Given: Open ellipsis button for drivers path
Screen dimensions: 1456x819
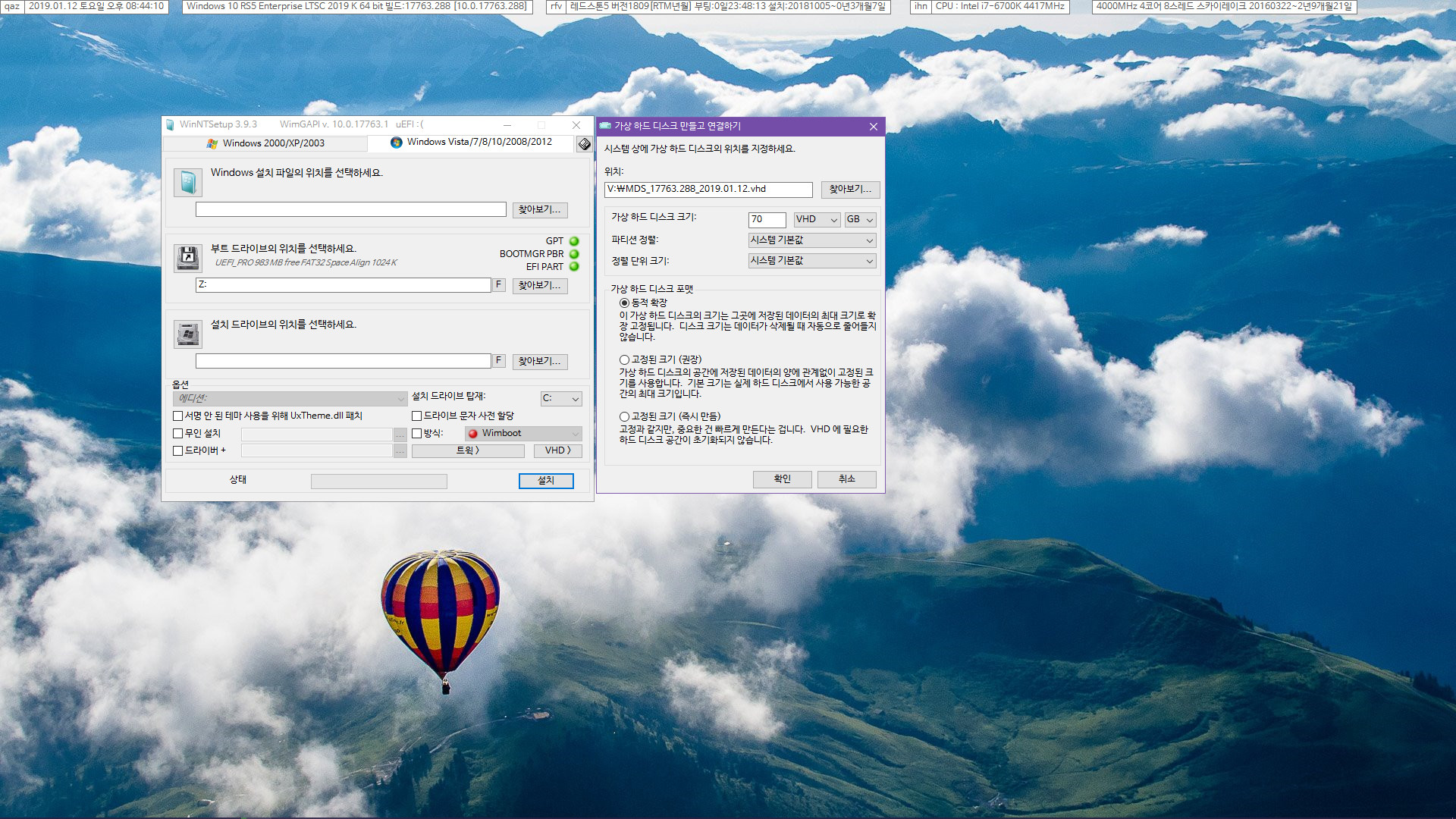Looking at the screenshot, I should 400,451.
